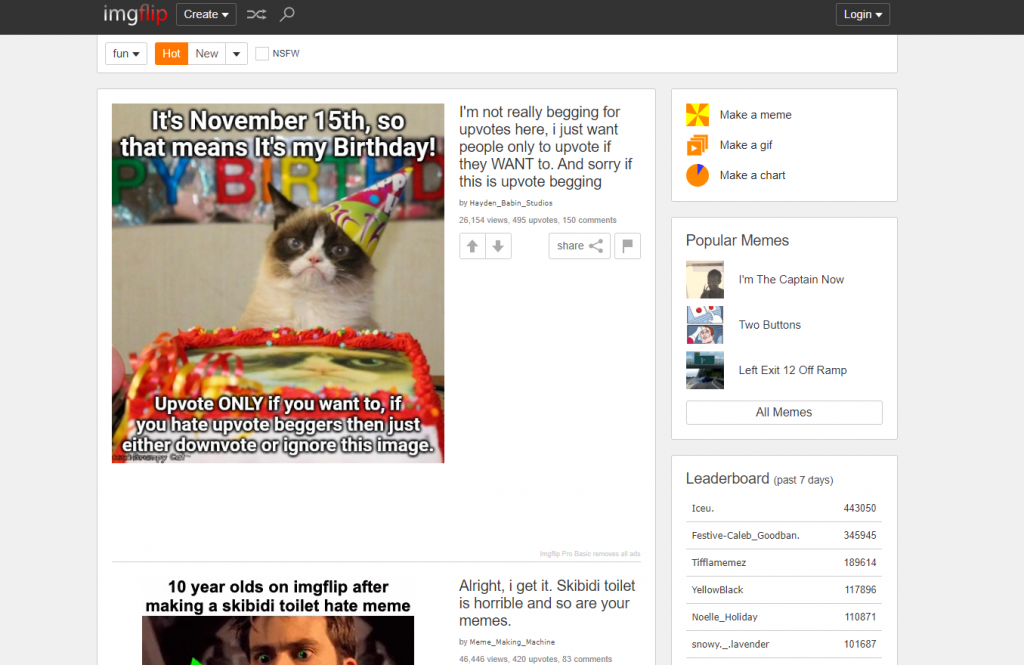
Task: Open the Login dropdown
Action: click(x=863, y=14)
